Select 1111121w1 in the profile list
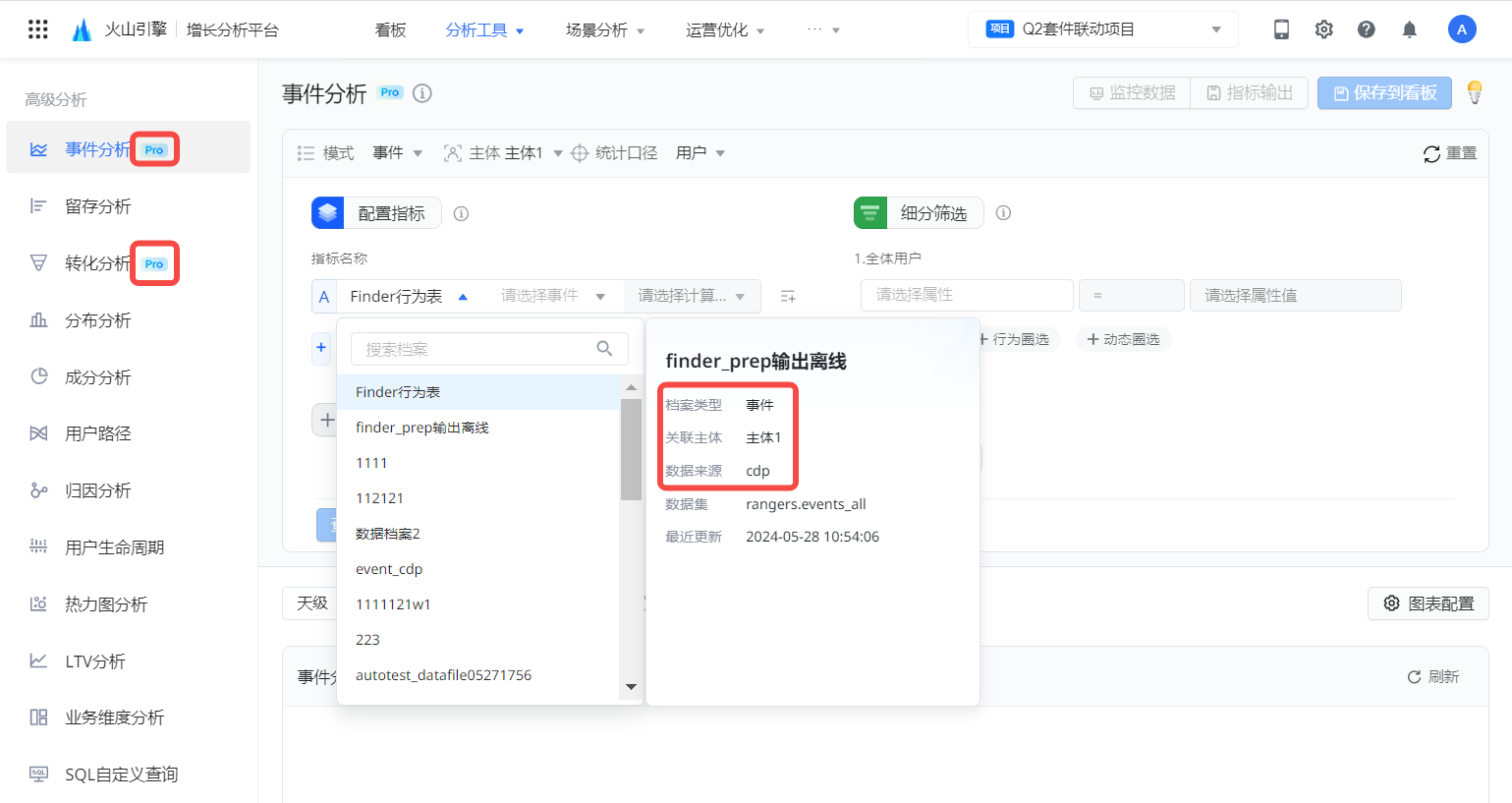The height and width of the screenshot is (803, 1512). tap(478, 604)
